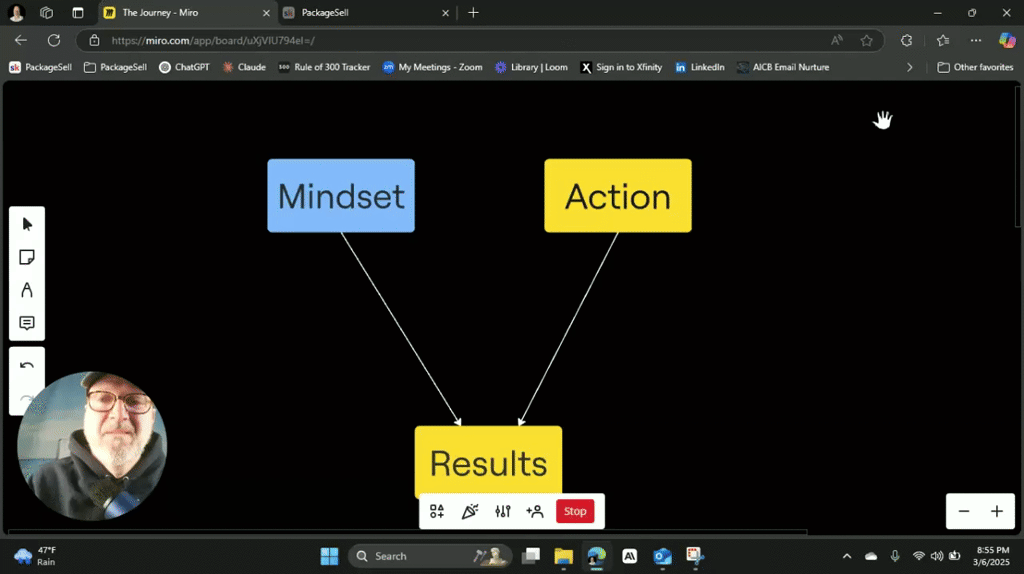
Task: Open the OneDrive cloud tray icon
Action: [871, 556]
